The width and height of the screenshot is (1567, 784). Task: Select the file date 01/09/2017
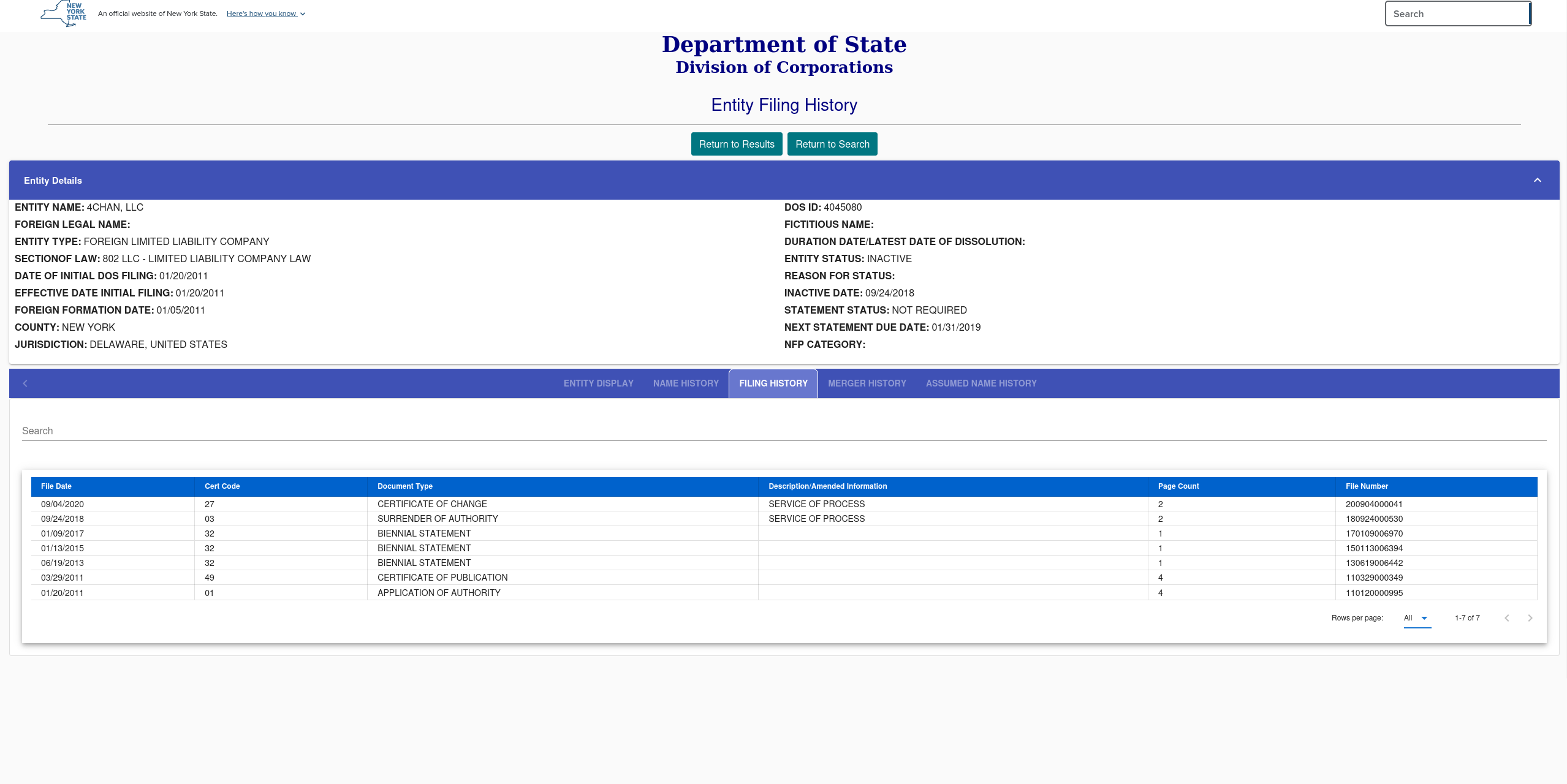[x=63, y=533]
